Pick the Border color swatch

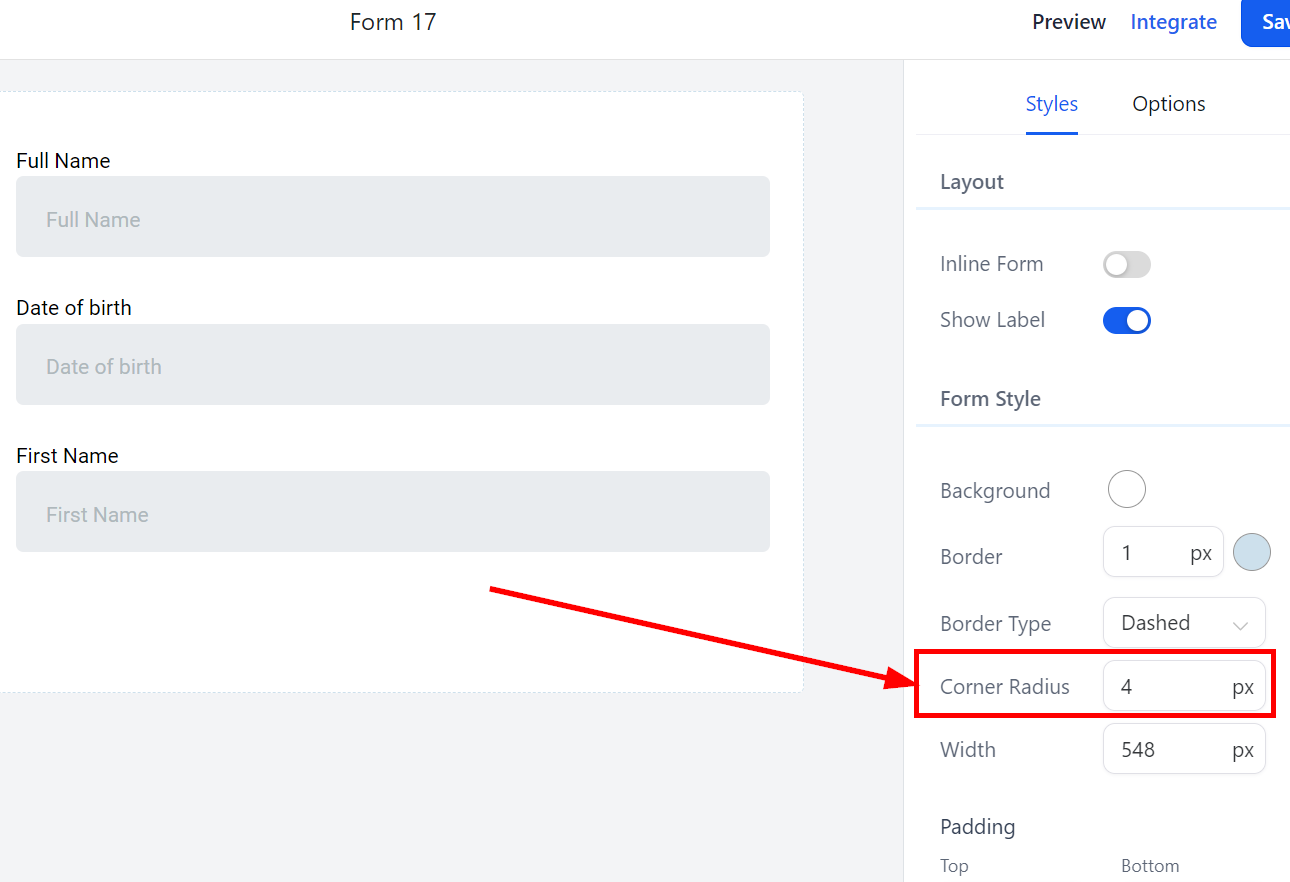coord(1251,552)
